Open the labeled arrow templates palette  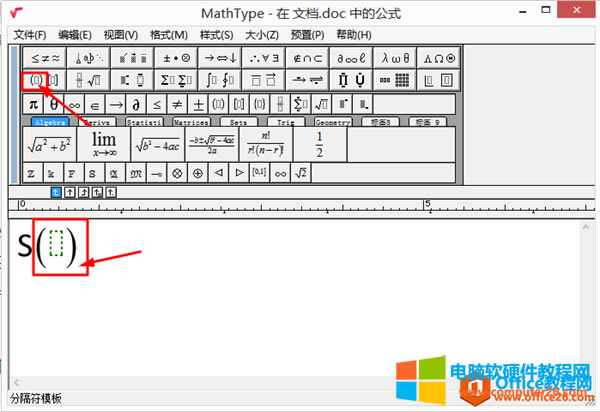[x=307, y=80]
